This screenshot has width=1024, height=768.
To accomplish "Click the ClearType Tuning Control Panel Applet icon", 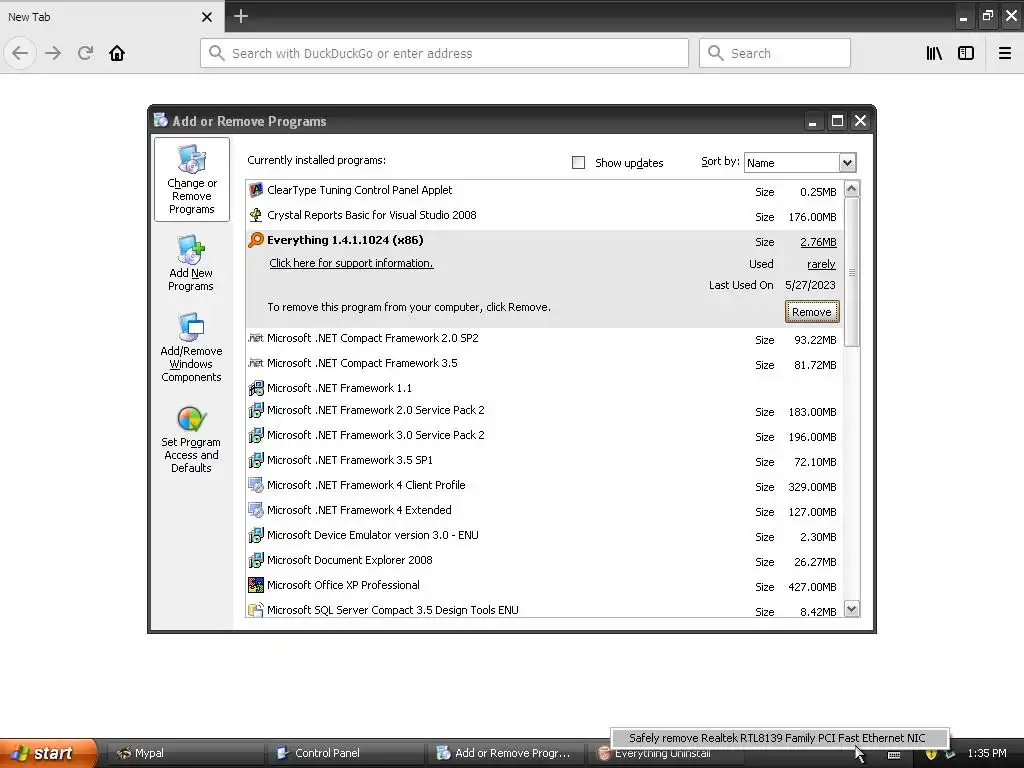I will [255, 191].
